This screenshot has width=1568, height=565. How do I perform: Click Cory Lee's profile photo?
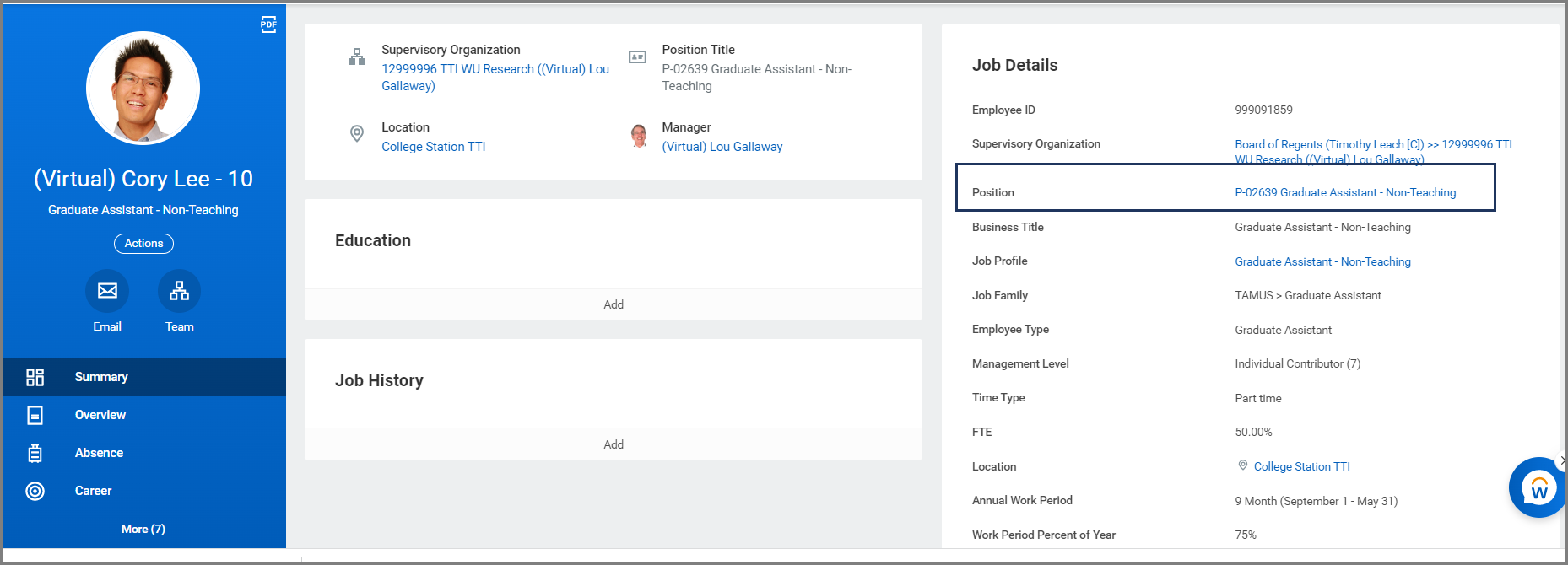pos(143,89)
